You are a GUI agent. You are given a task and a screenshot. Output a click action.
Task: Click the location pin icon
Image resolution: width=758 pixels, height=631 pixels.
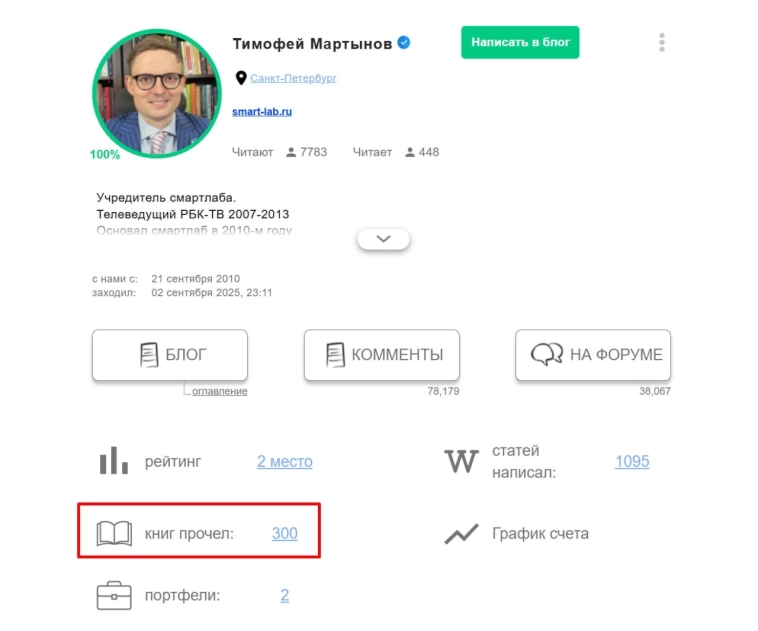tap(241, 78)
